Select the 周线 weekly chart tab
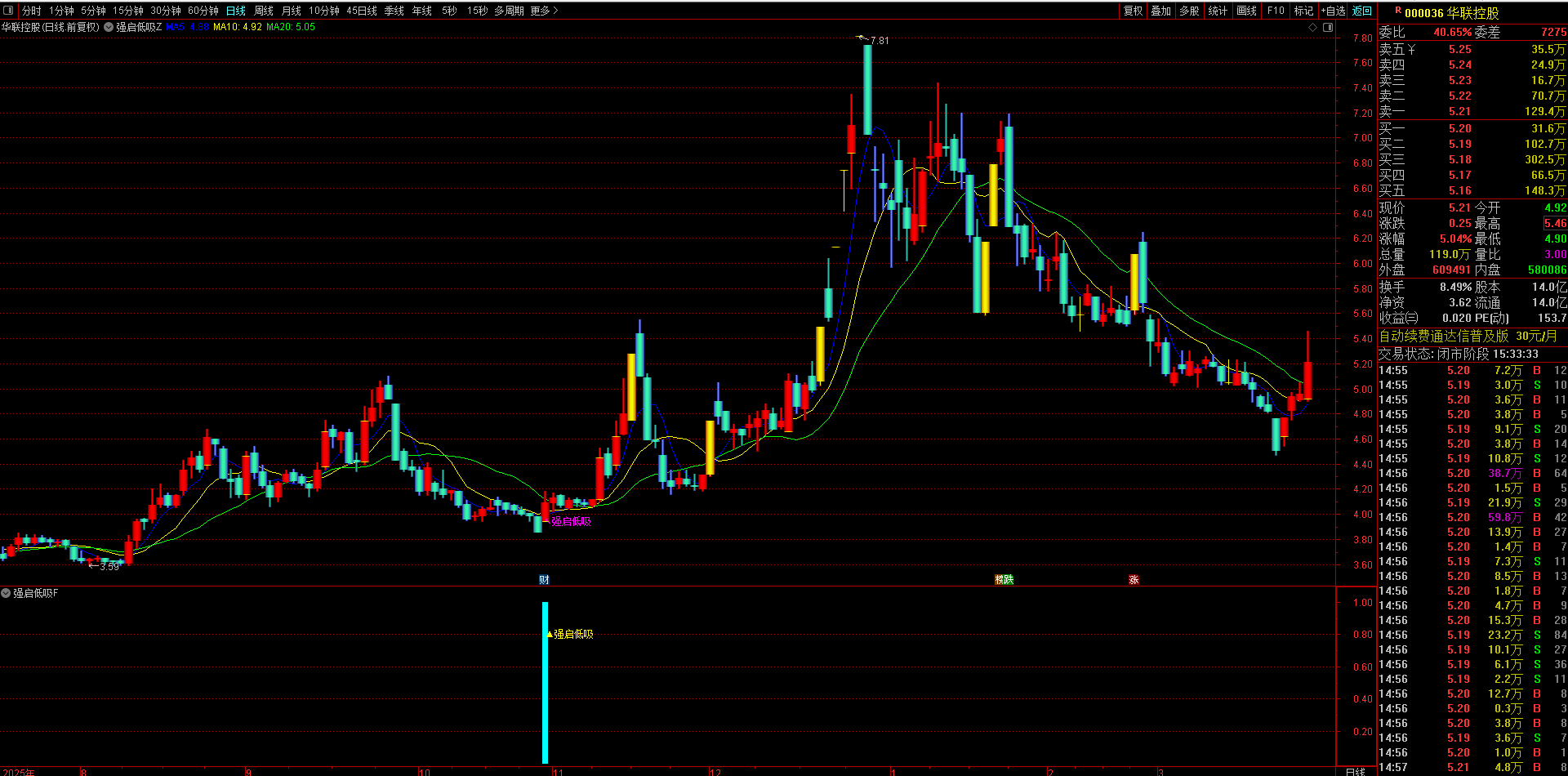 point(264,11)
